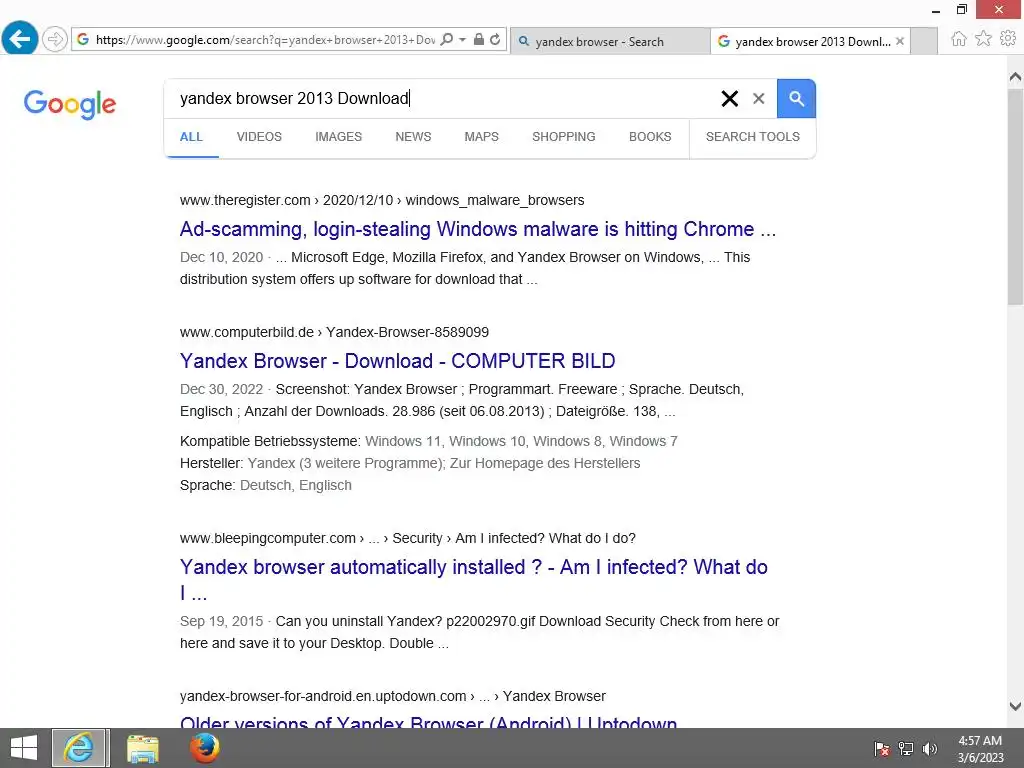Clear search with the bold black X
Screen dimensions: 1024x768
click(x=729, y=99)
